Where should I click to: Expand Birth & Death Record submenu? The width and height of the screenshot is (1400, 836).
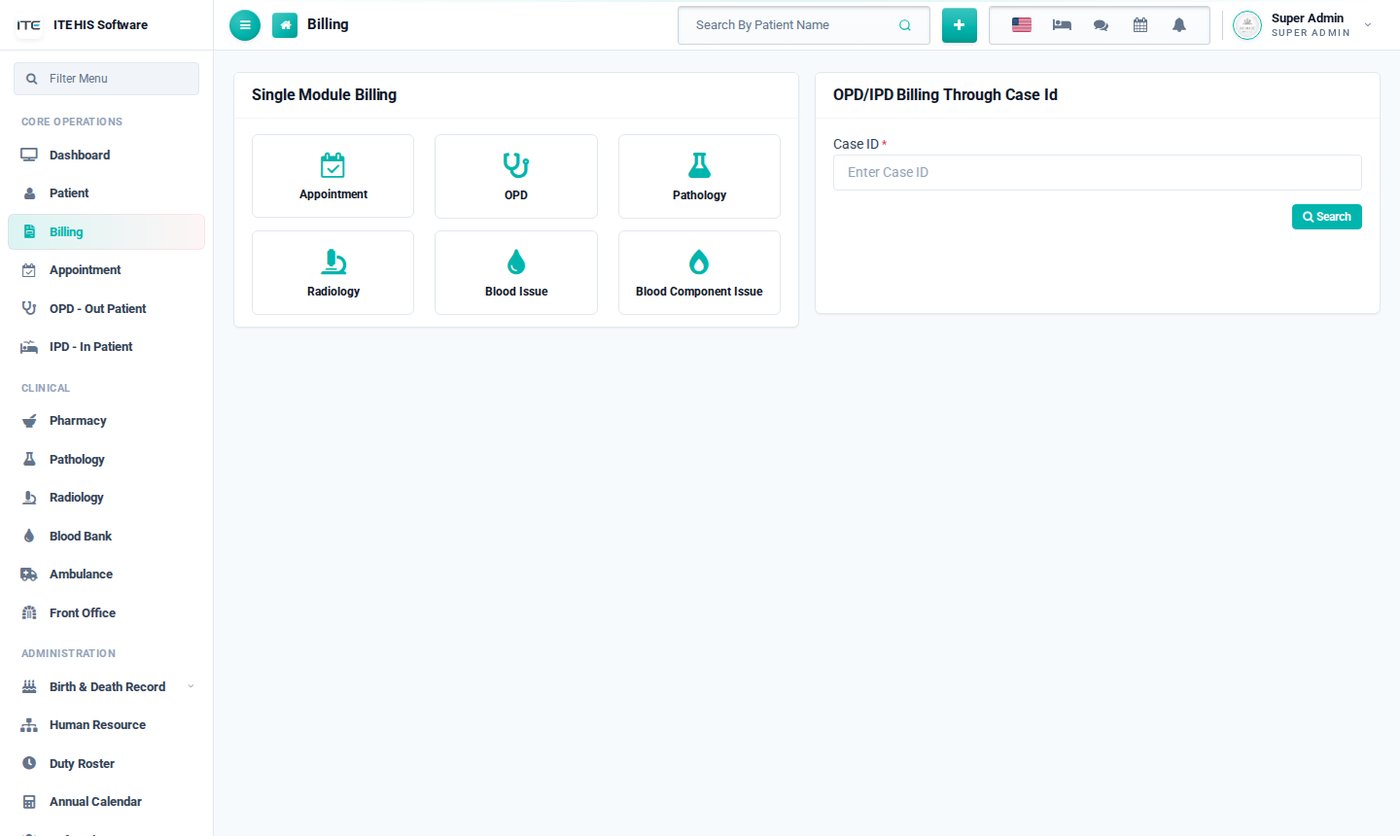(x=107, y=687)
